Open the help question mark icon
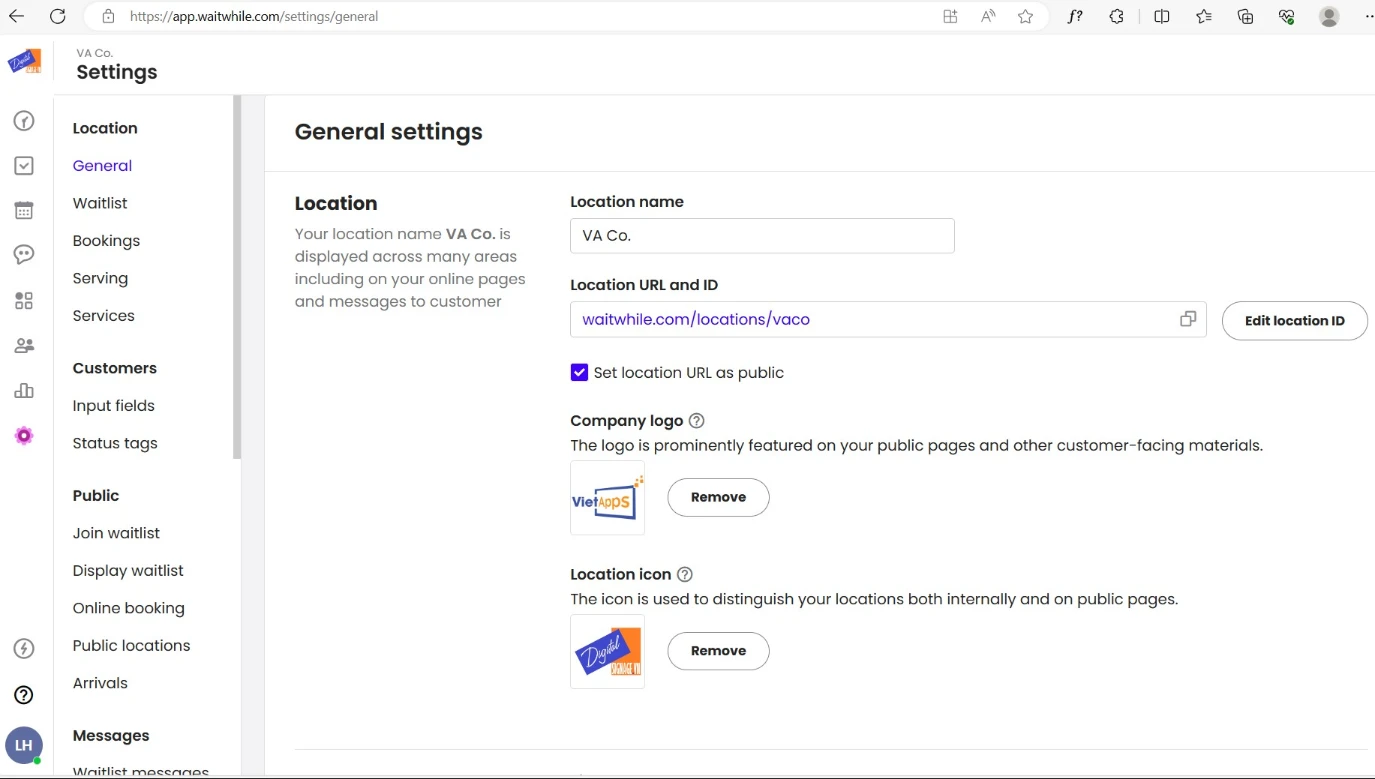 click(24, 695)
